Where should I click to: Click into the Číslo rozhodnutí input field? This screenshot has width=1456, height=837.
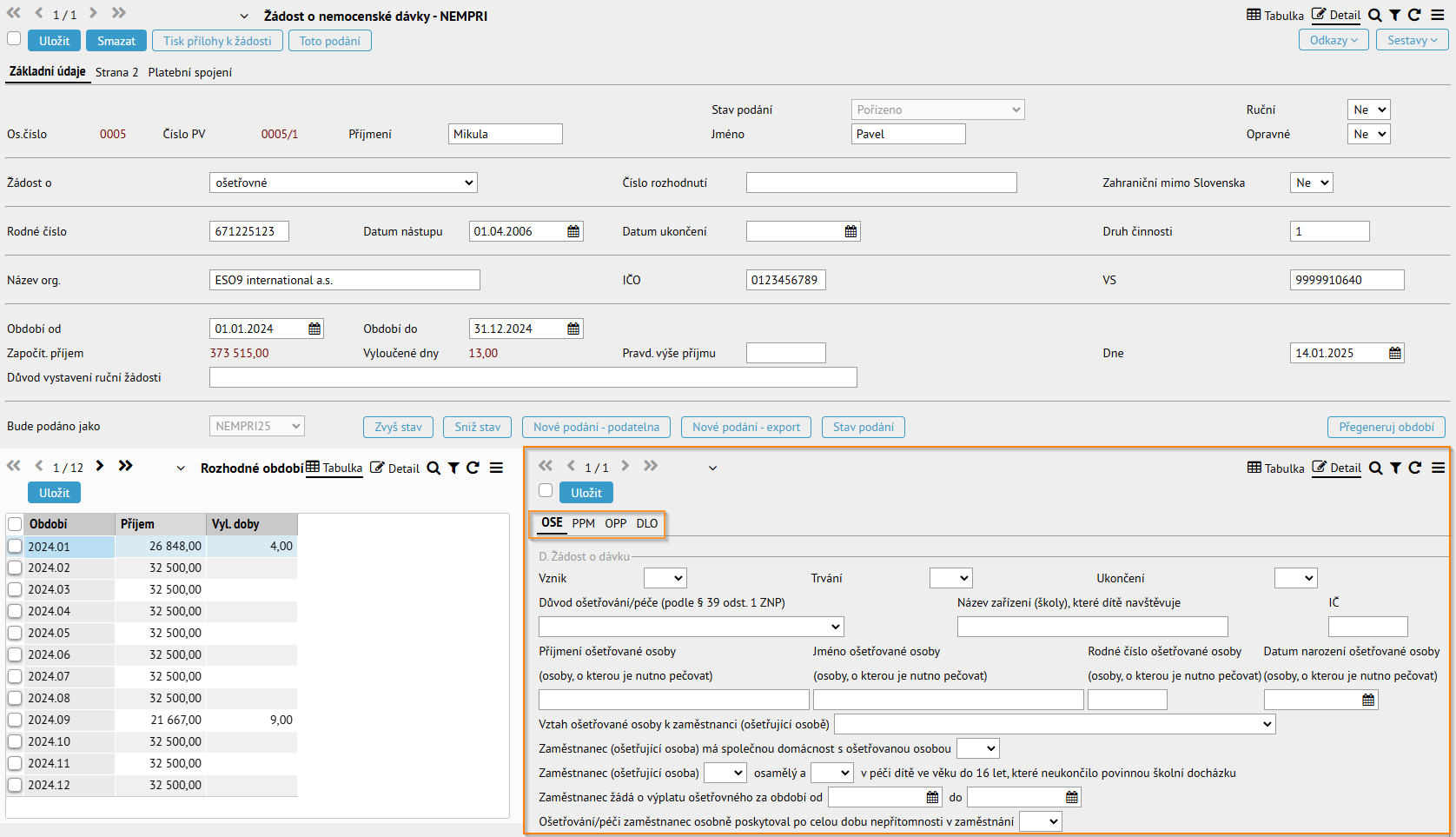click(881, 183)
